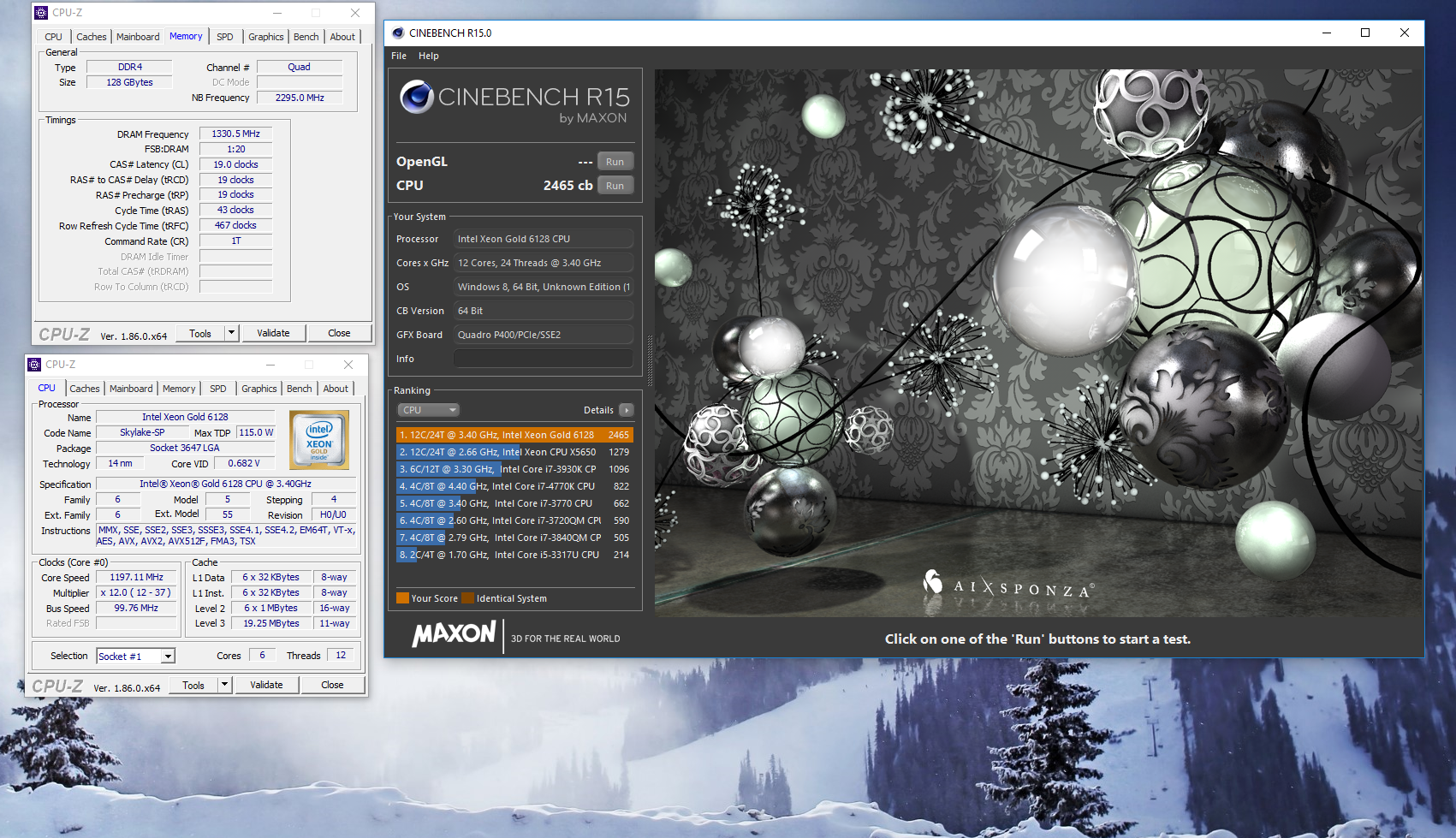Select ranking row Xeon CPU X5650
Viewport: 1456px width, 838px height.
[514, 452]
